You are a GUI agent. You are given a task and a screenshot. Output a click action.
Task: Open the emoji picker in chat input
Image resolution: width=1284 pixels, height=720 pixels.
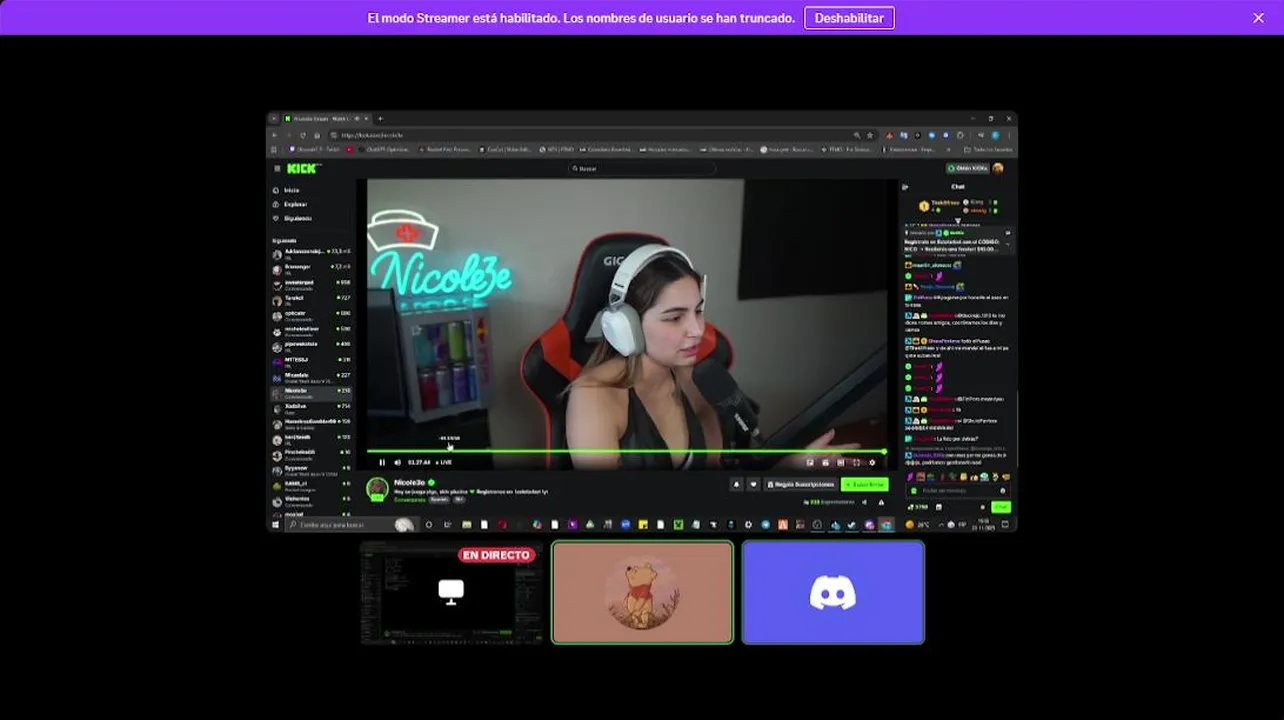click(x=1003, y=490)
